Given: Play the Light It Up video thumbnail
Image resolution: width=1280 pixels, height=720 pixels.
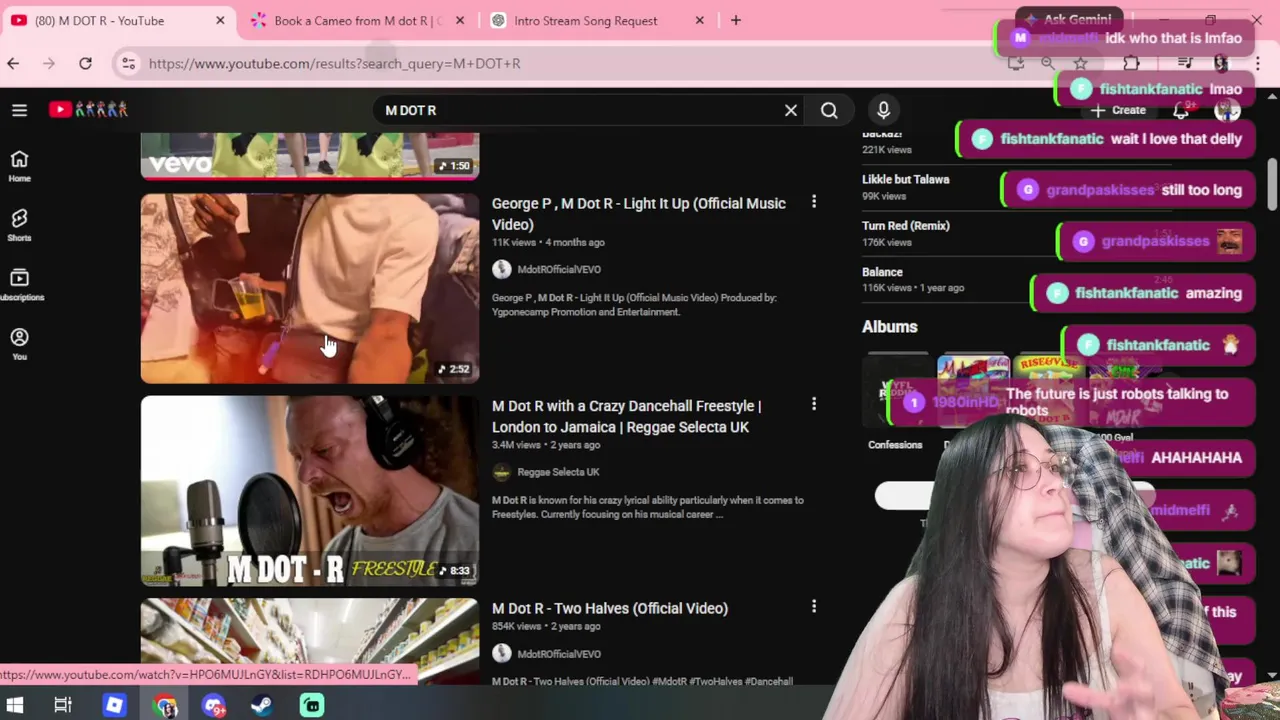Looking at the screenshot, I should 310,288.
